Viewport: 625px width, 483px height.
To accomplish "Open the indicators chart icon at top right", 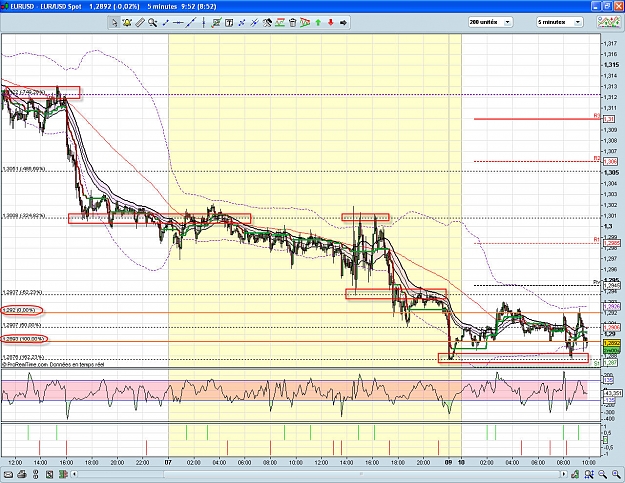I will click(609, 22).
